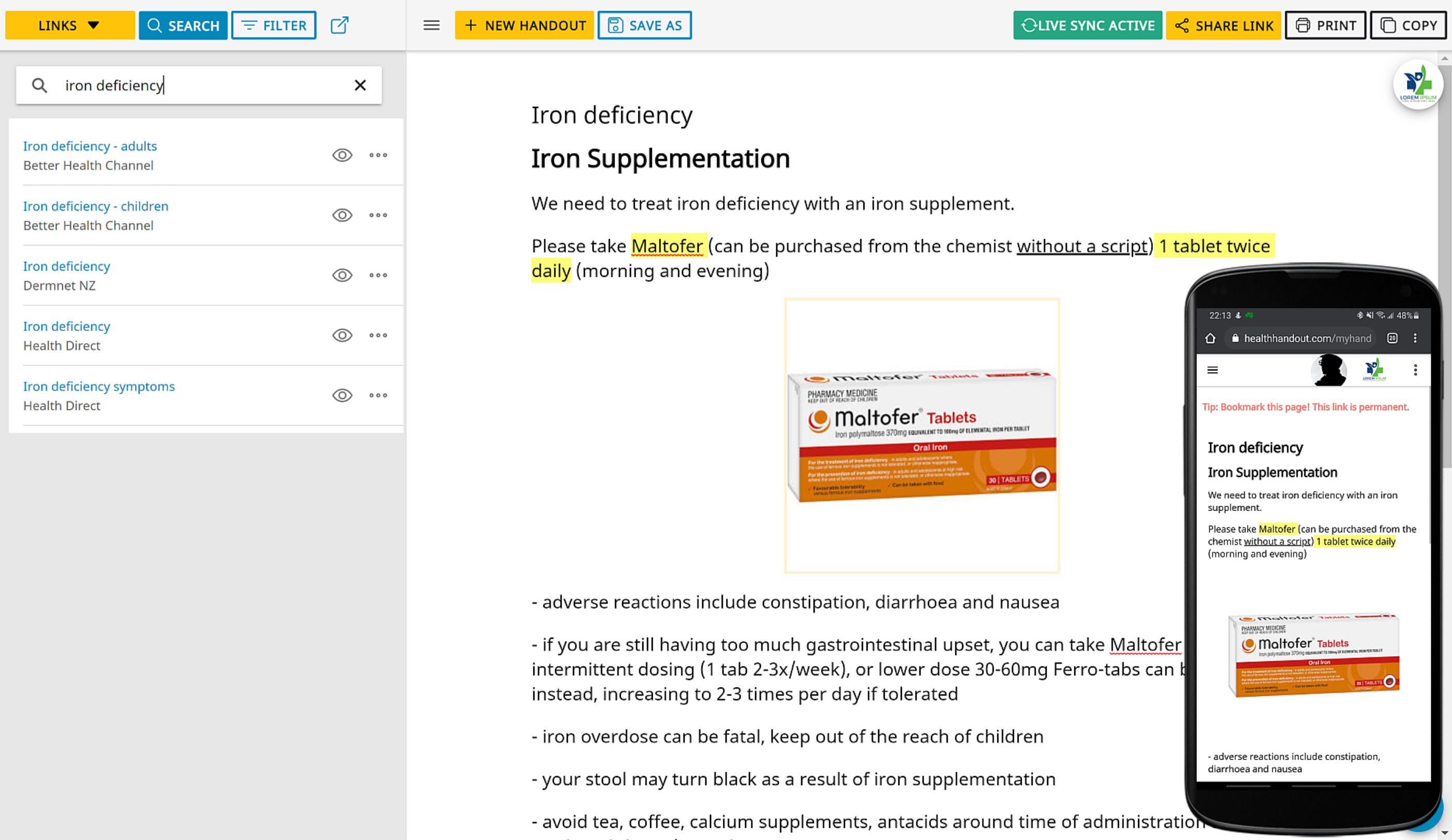Click the 'Iron Supplementation' heading
Image resolution: width=1452 pixels, height=840 pixels.
[x=660, y=158]
